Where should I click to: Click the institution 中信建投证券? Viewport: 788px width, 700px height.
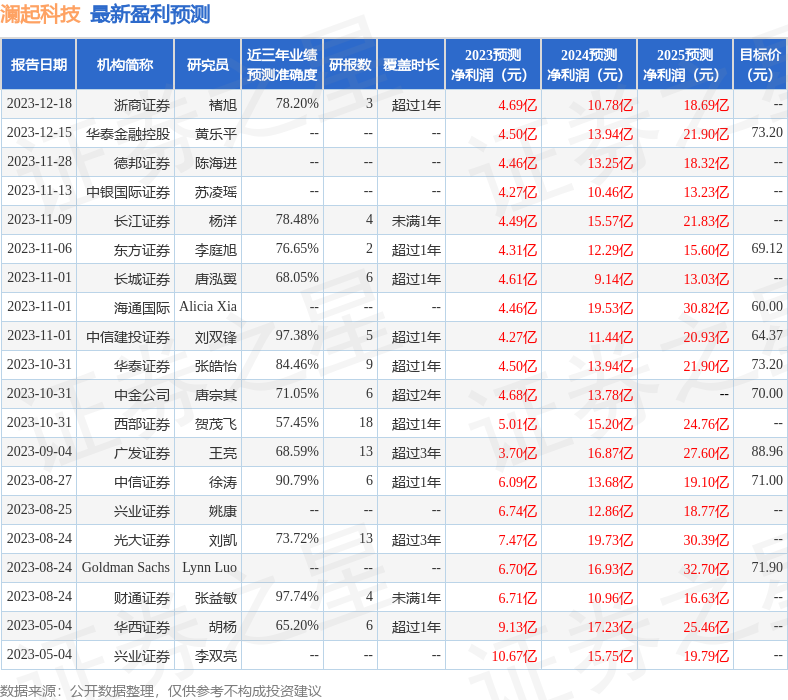(x=128, y=337)
